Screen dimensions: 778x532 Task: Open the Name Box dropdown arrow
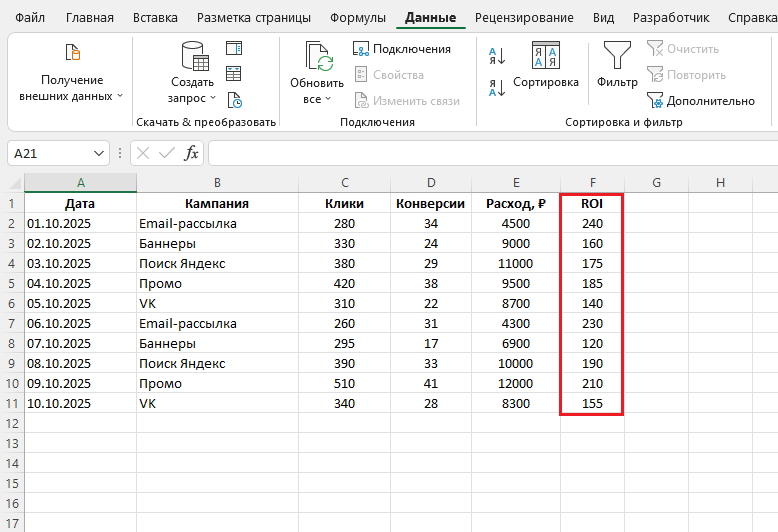[98, 153]
